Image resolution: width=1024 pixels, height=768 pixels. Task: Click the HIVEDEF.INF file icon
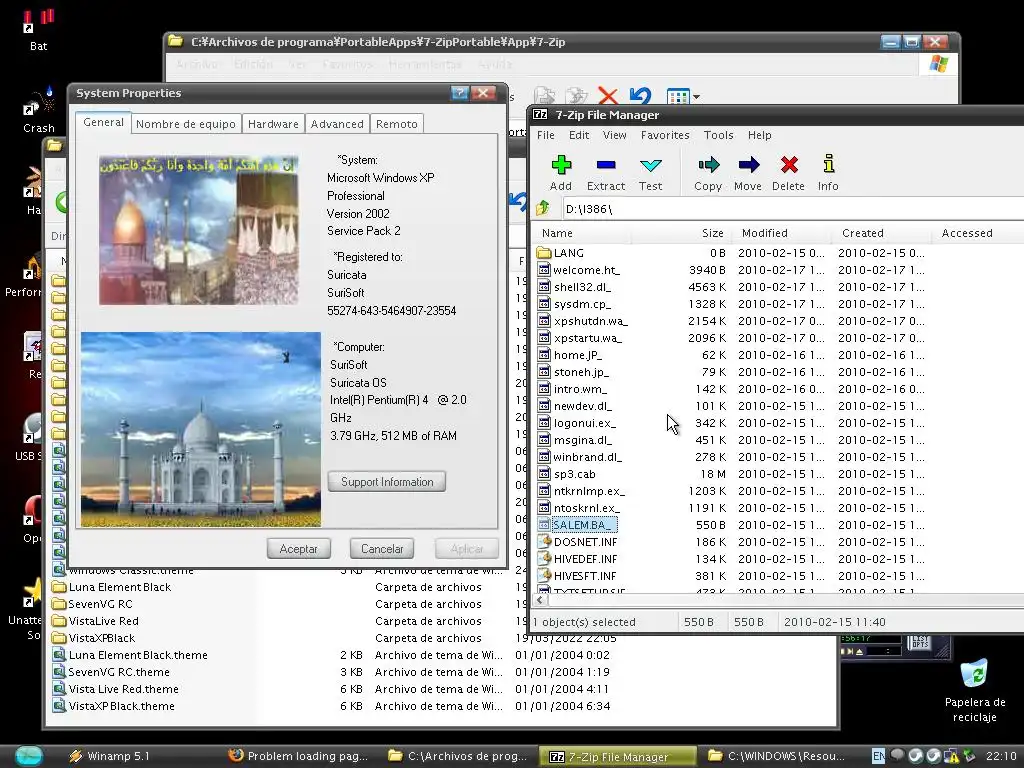[544, 558]
